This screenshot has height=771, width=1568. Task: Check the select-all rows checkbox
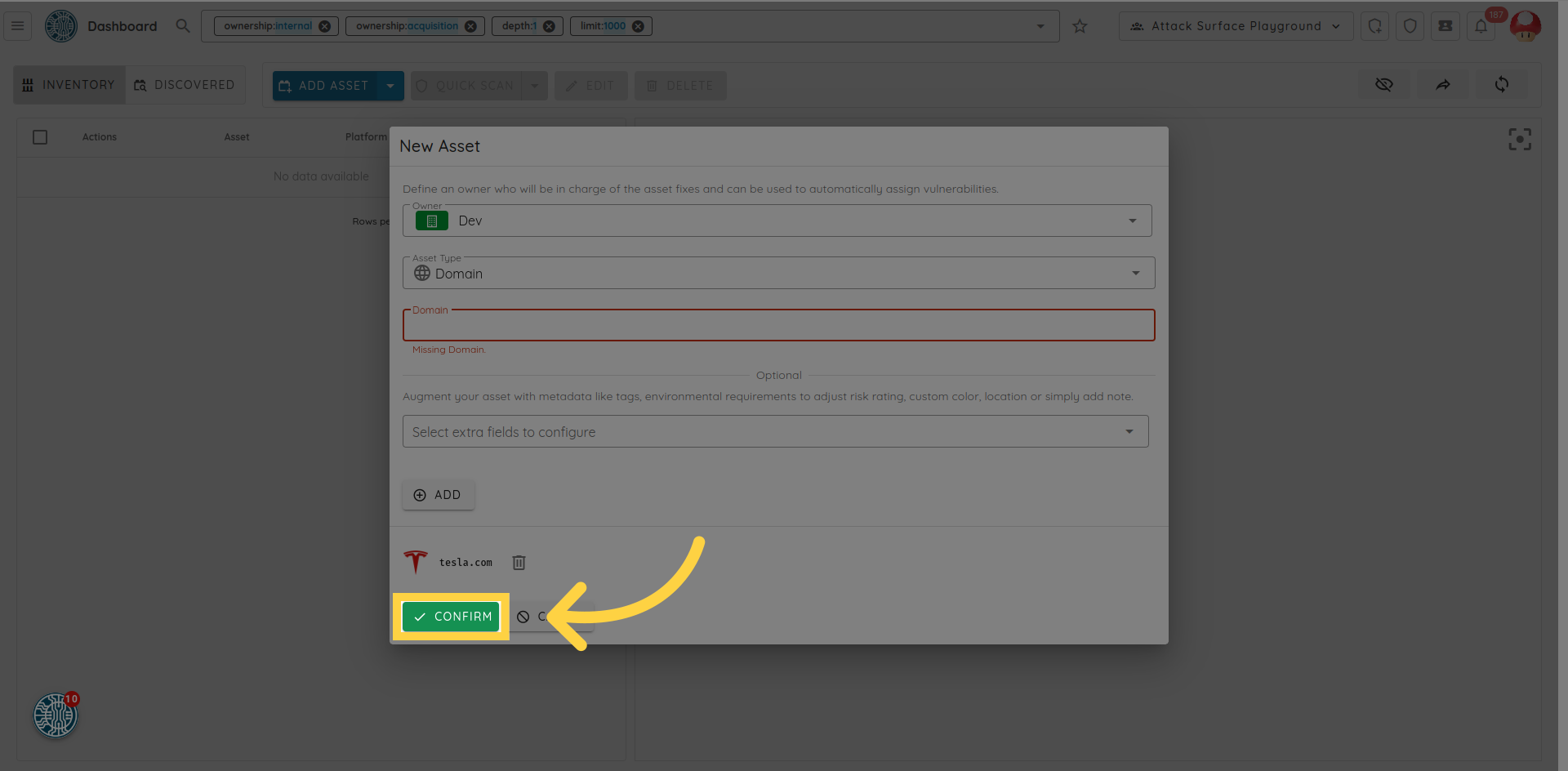(40, 137)
